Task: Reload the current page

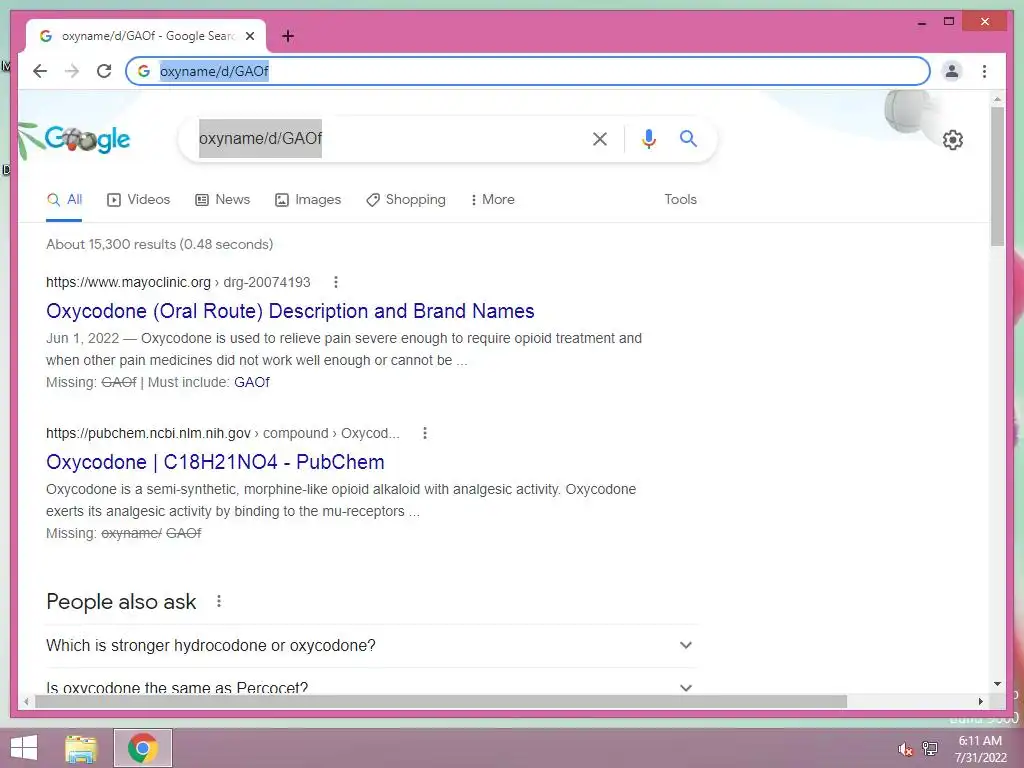Action: (x=104, y=71)
